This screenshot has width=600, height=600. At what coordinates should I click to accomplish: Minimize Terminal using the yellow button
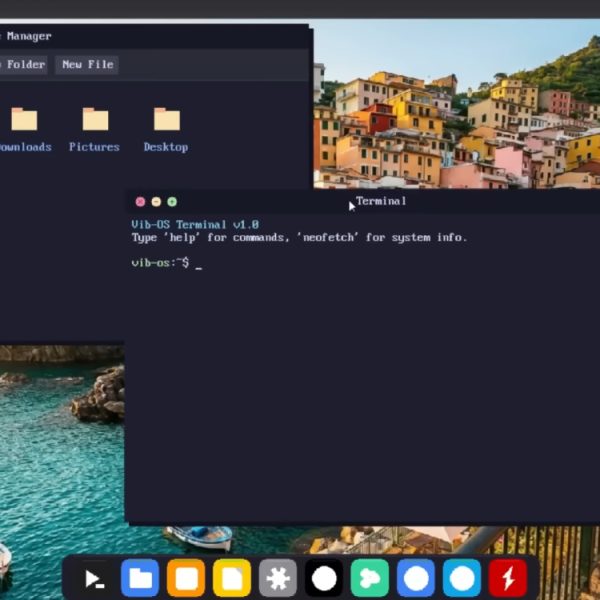point(156,202)
